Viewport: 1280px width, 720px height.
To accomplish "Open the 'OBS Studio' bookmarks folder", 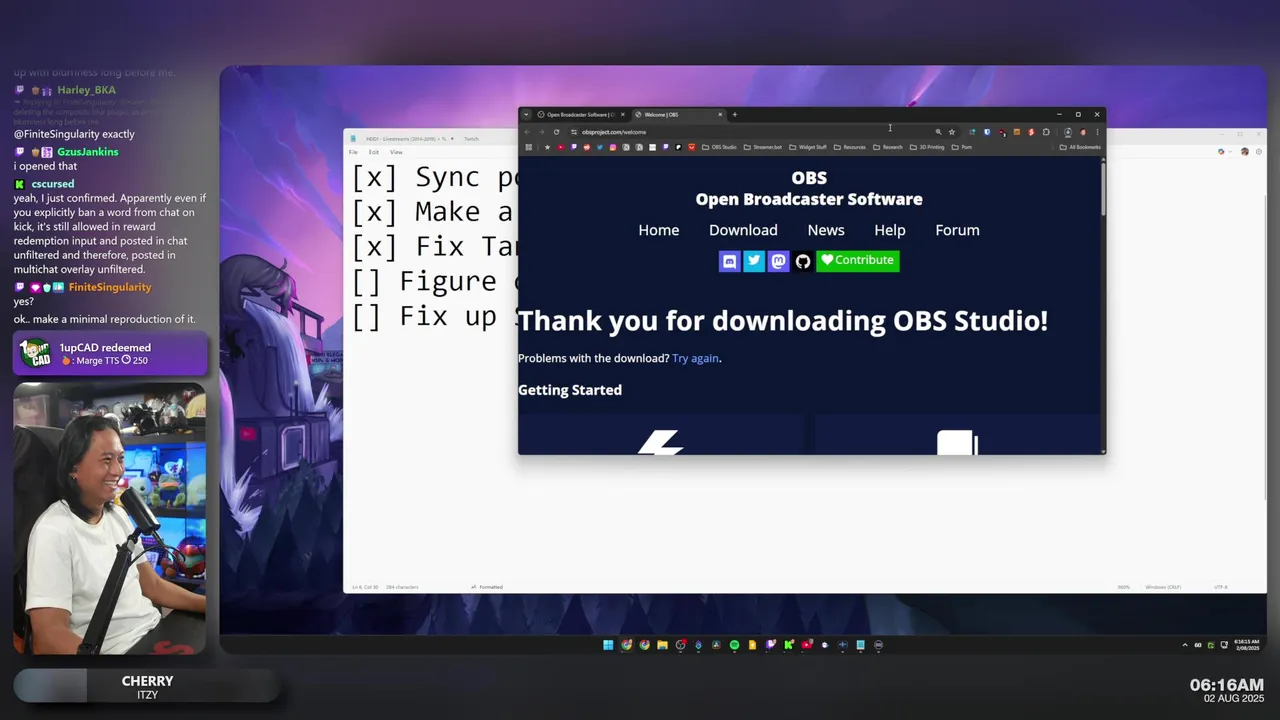I will pyautogui.click(x=720, y=147).
